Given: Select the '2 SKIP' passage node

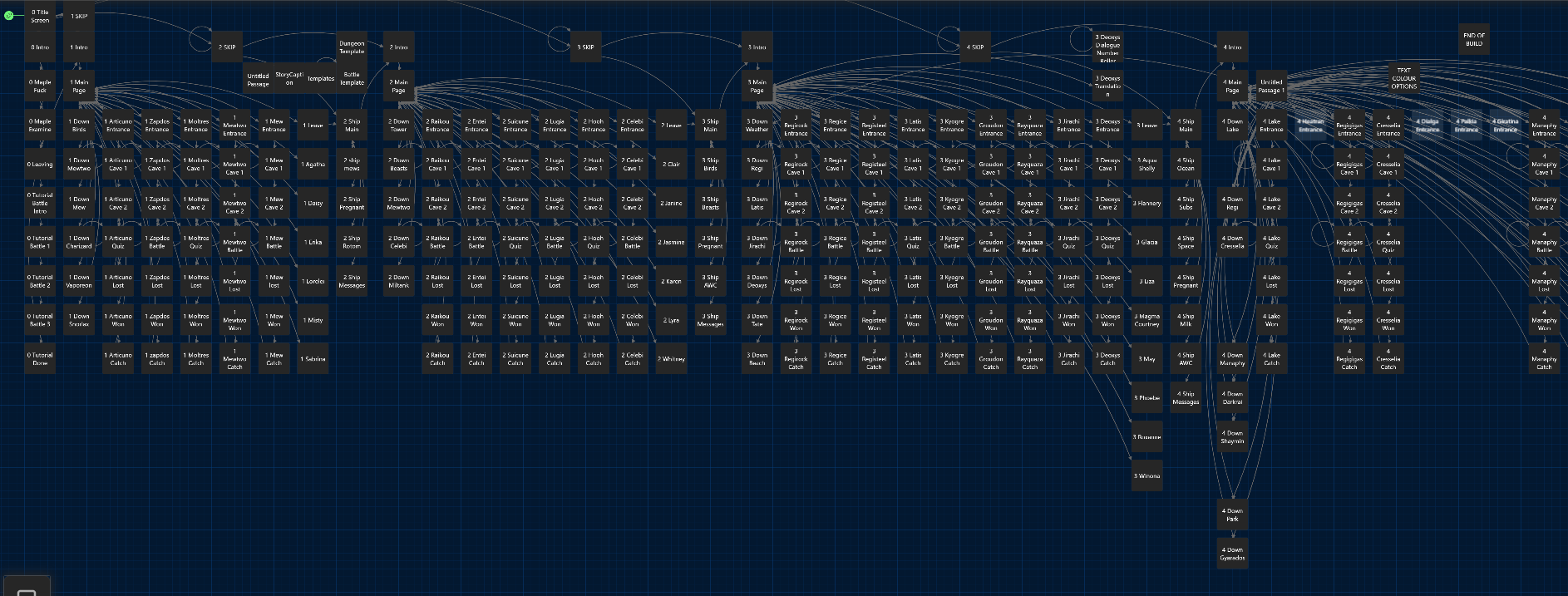Looking at the screenshot, I should [227, 47].
